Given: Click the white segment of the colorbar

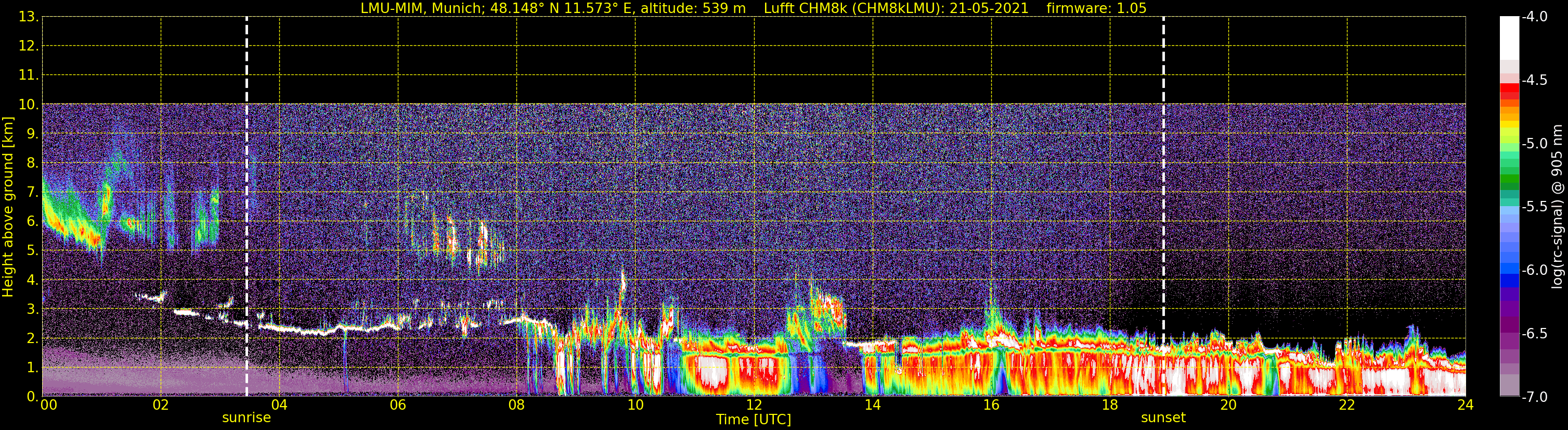Looking at the screenshot, I should coord(1510,38).
